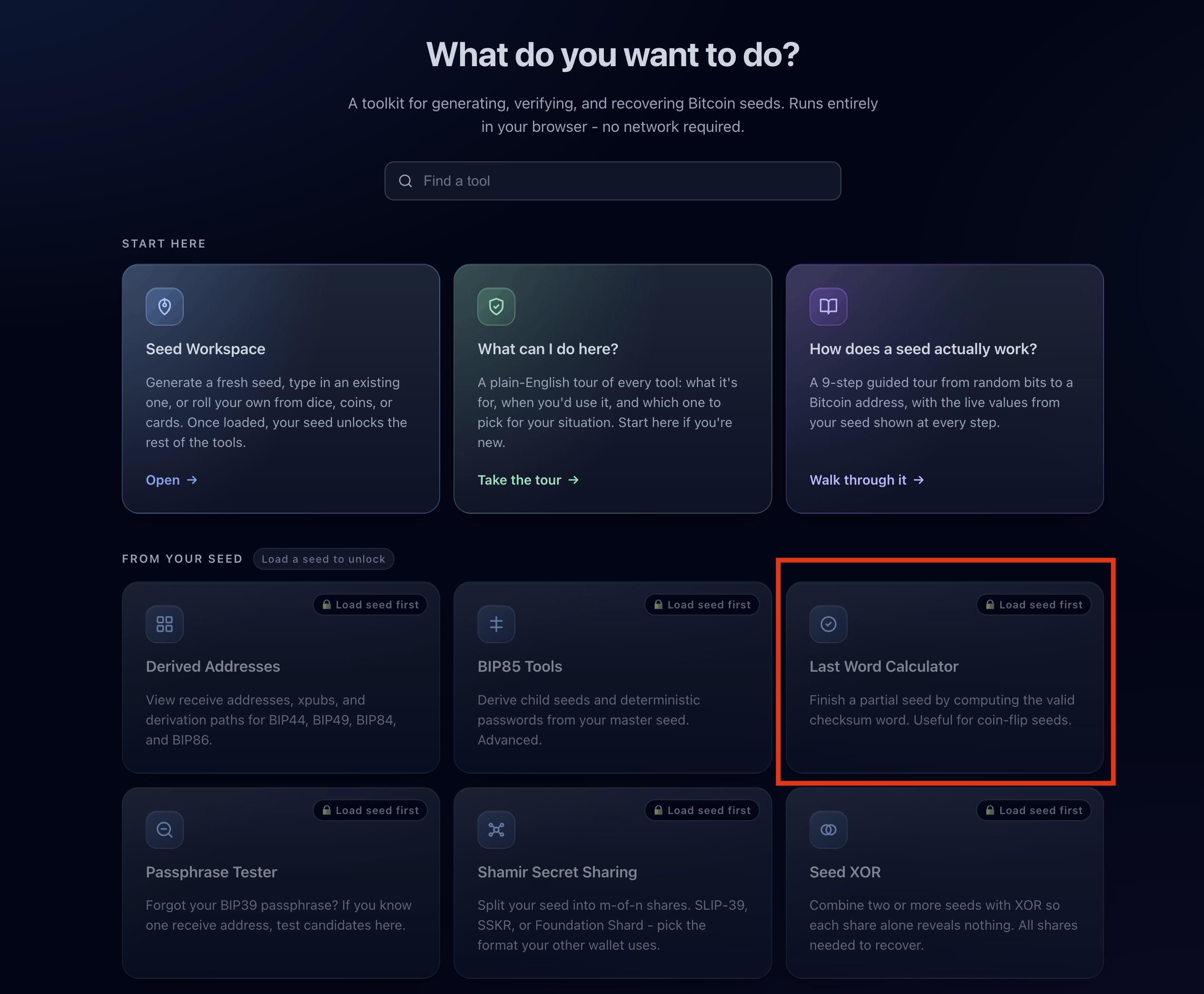1204x994 pixels.
Task: Click the search magnifier icon
Action: pyautogui.click(x=405, y=181)
